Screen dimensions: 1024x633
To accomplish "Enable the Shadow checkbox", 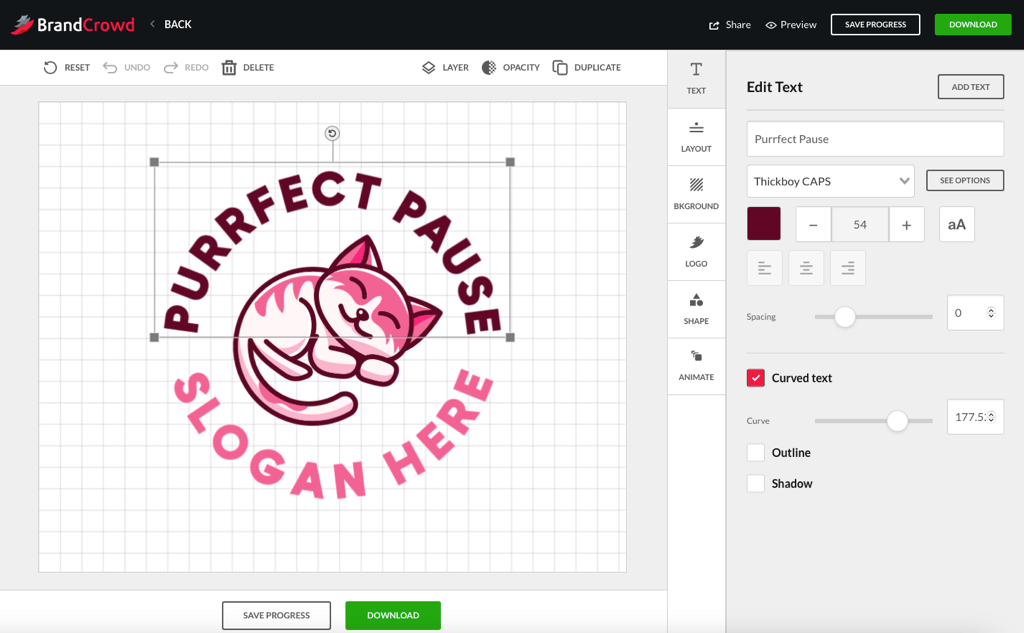I will [756, 484].
